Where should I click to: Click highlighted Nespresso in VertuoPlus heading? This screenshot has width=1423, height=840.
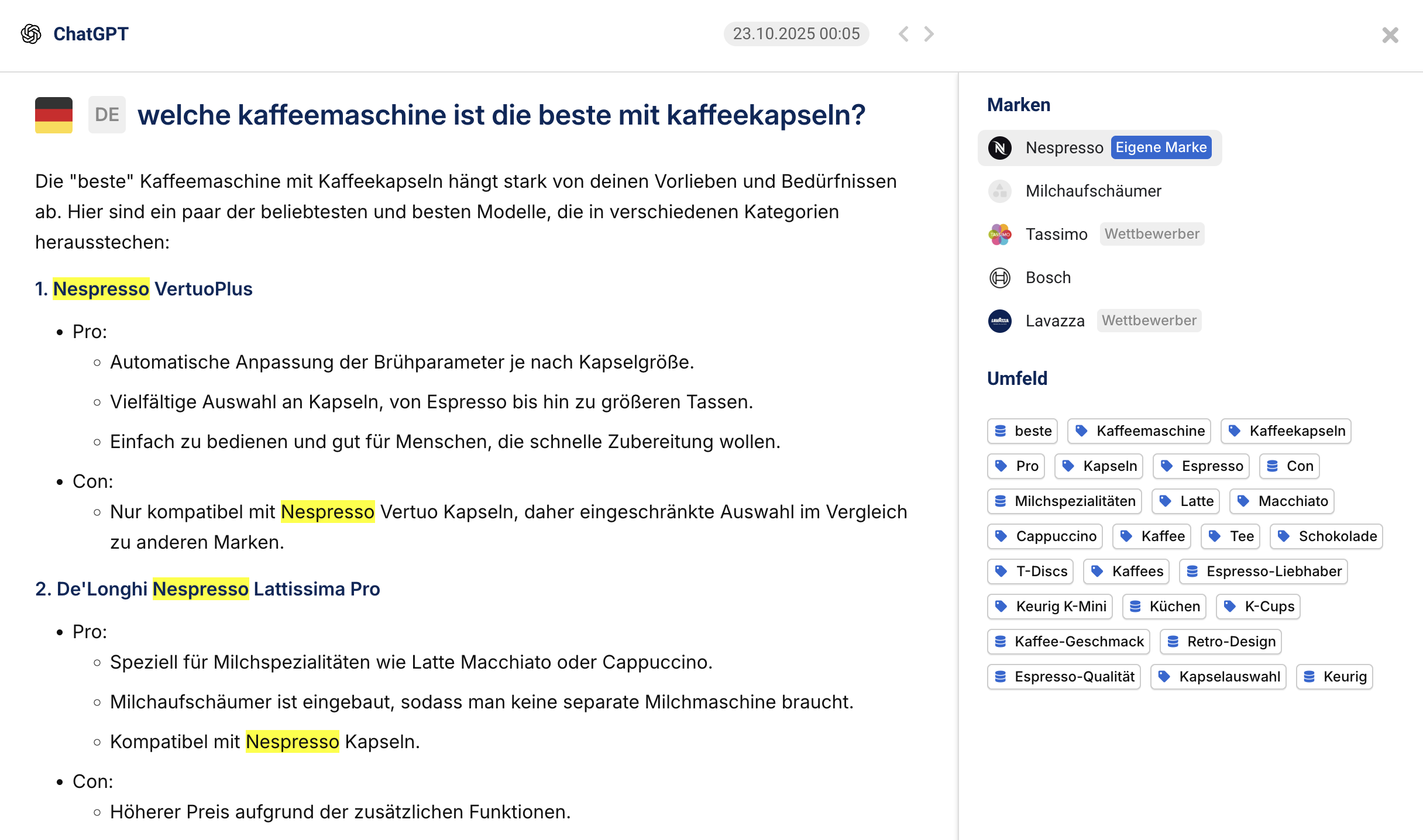tap(101, 289)
